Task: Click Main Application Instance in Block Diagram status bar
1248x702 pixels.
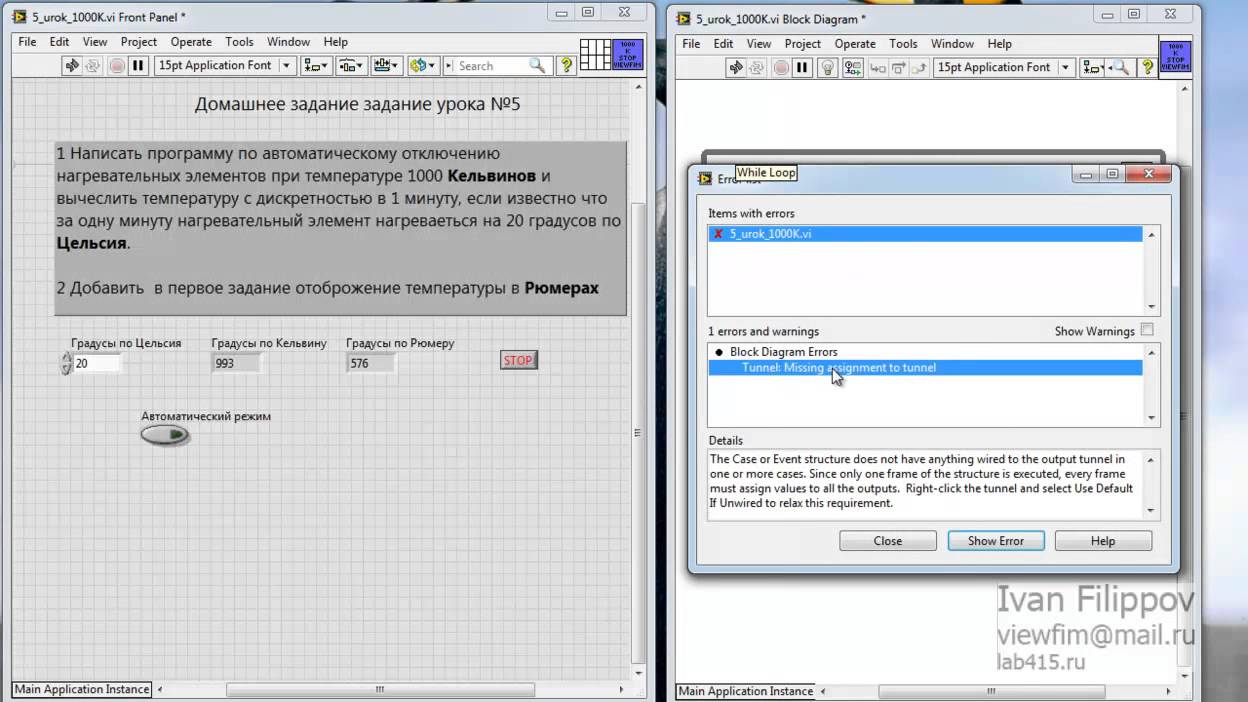Action: [x=746, y=691]
